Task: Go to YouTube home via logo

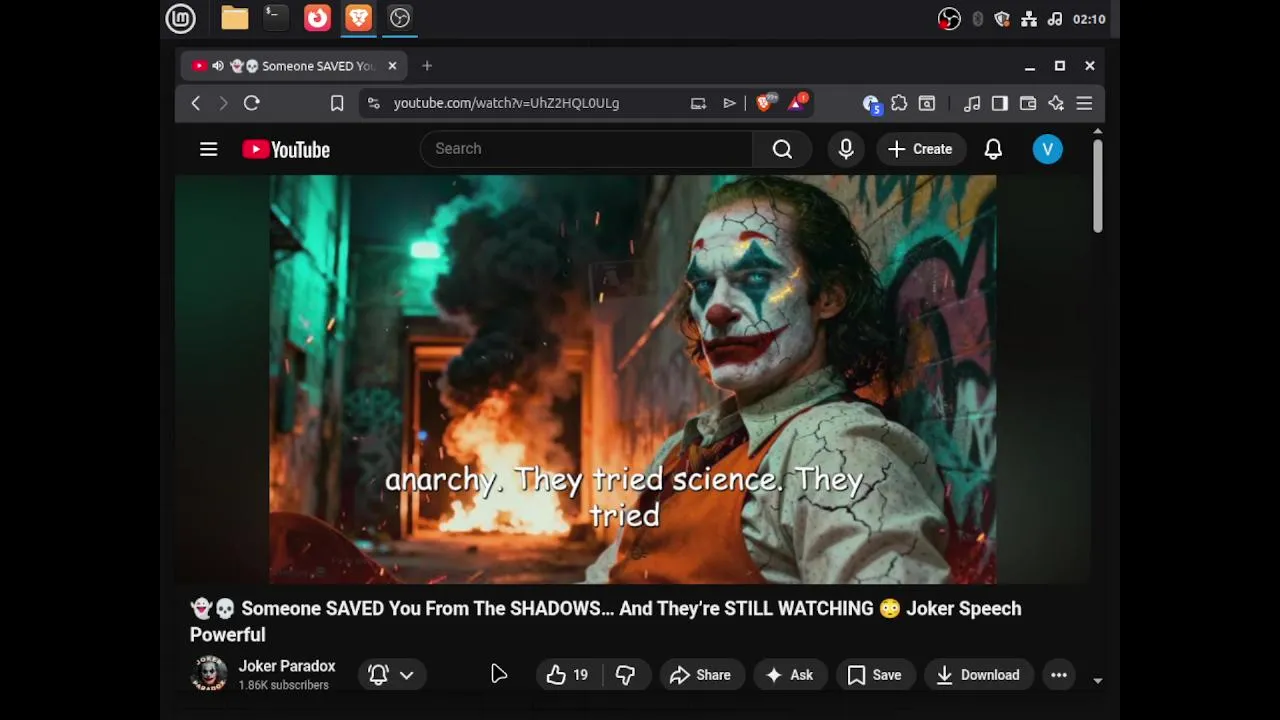Action: click(x=286, y=149)
